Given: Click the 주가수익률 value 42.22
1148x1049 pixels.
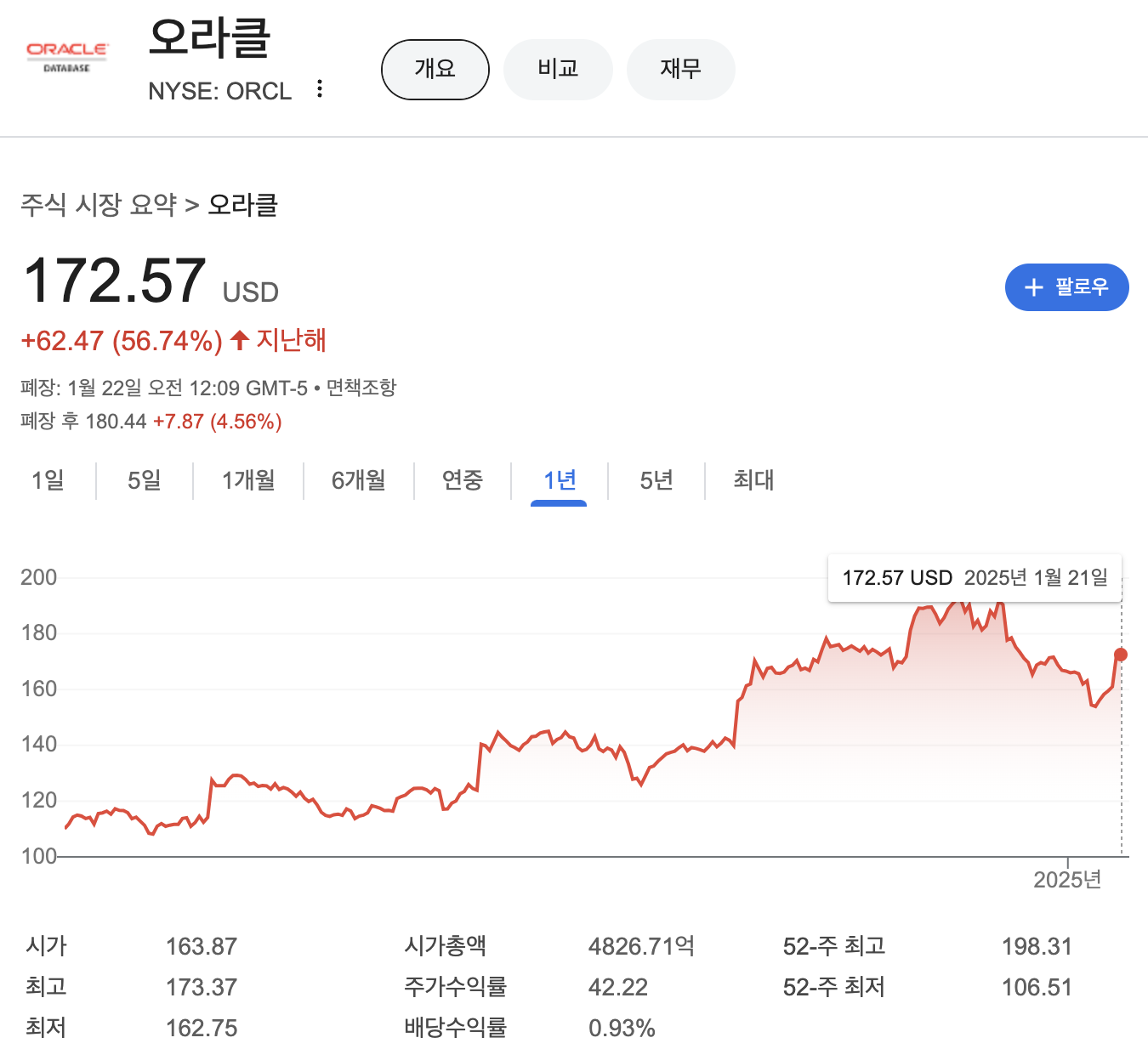Looking at the screenshot, I should pyautogui.click(x=618, y=987).
